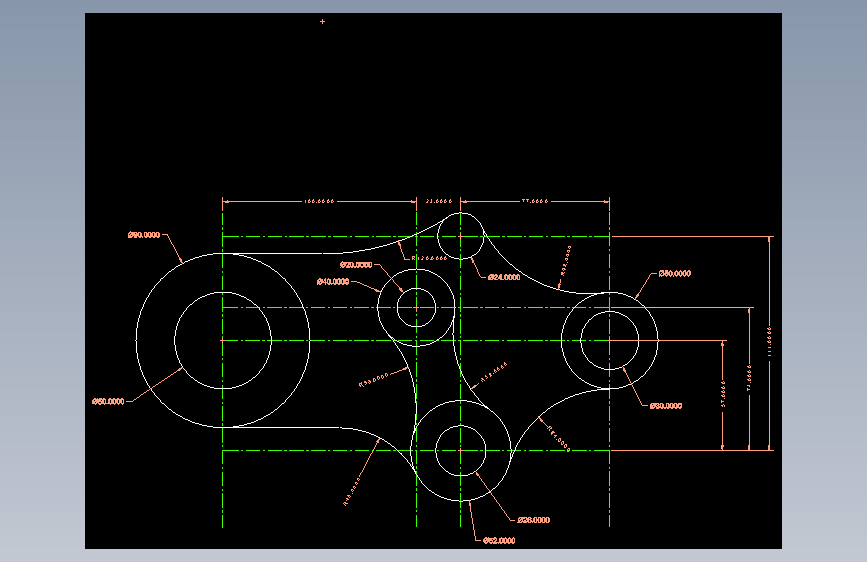Image resolution: width=867 pixels, height=562 pixels.
Task: Select the Ø90.0000 diameter dimension label
Action: [x=144, y=235]
